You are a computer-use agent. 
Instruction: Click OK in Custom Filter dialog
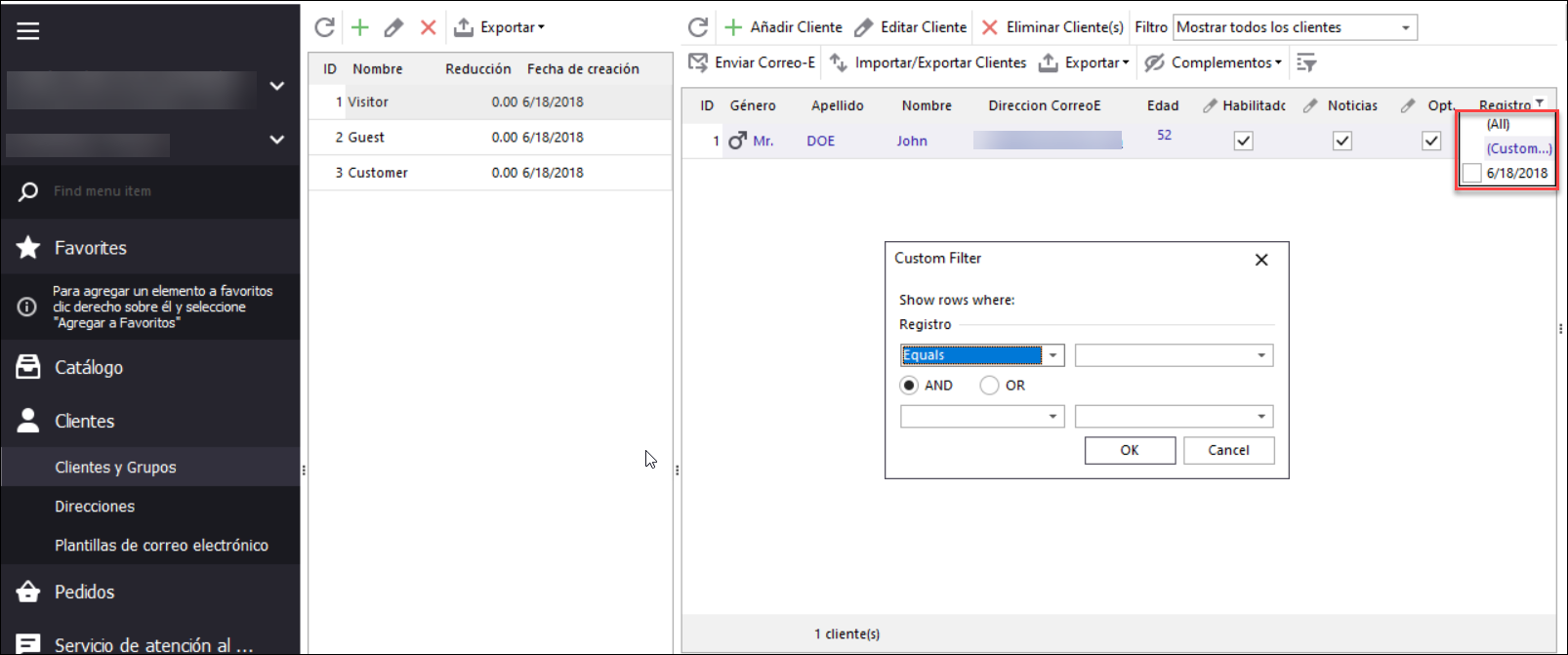[x=1130, y=450]
